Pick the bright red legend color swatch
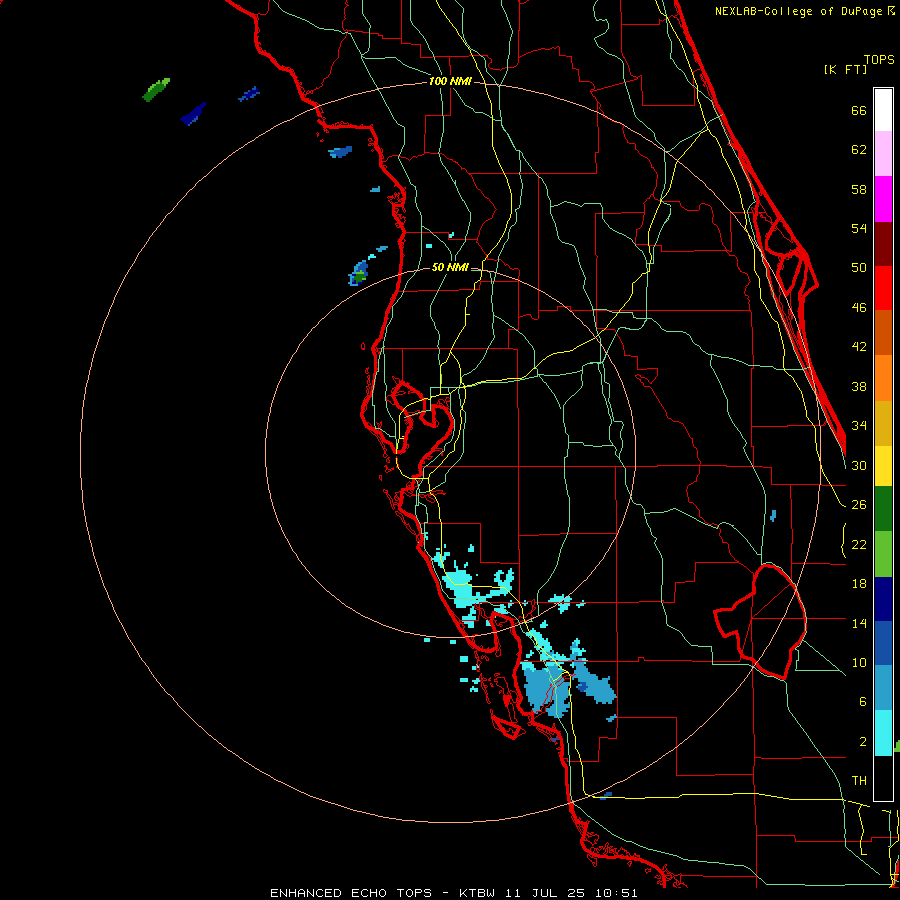This screenshot has height=900, width=900. coord(883,288)
